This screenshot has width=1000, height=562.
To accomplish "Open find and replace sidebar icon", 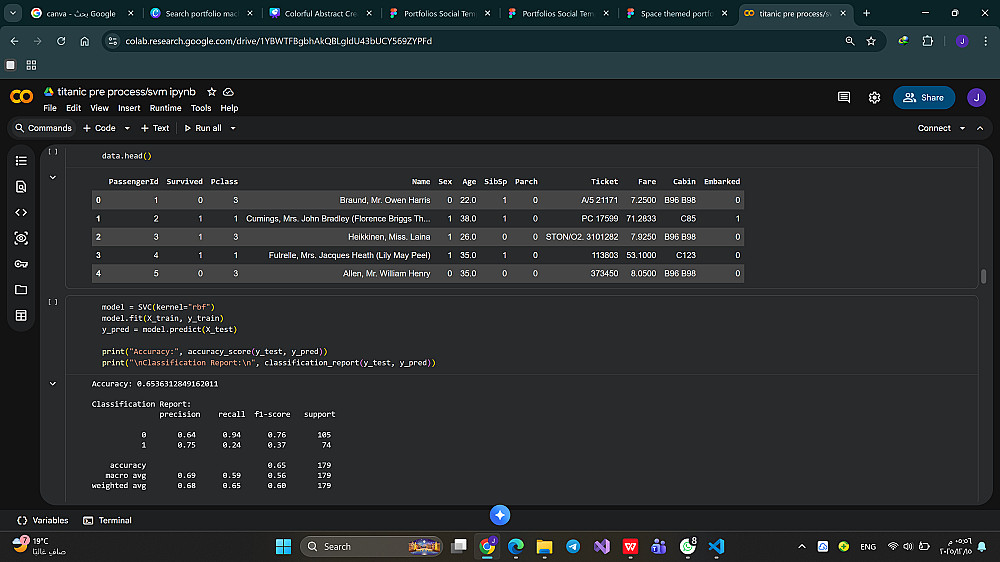I will 21,187.
